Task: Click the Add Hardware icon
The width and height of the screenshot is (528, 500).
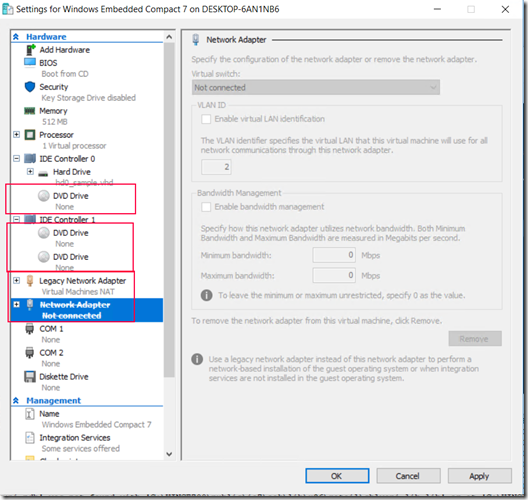Action: coord(30,50)
